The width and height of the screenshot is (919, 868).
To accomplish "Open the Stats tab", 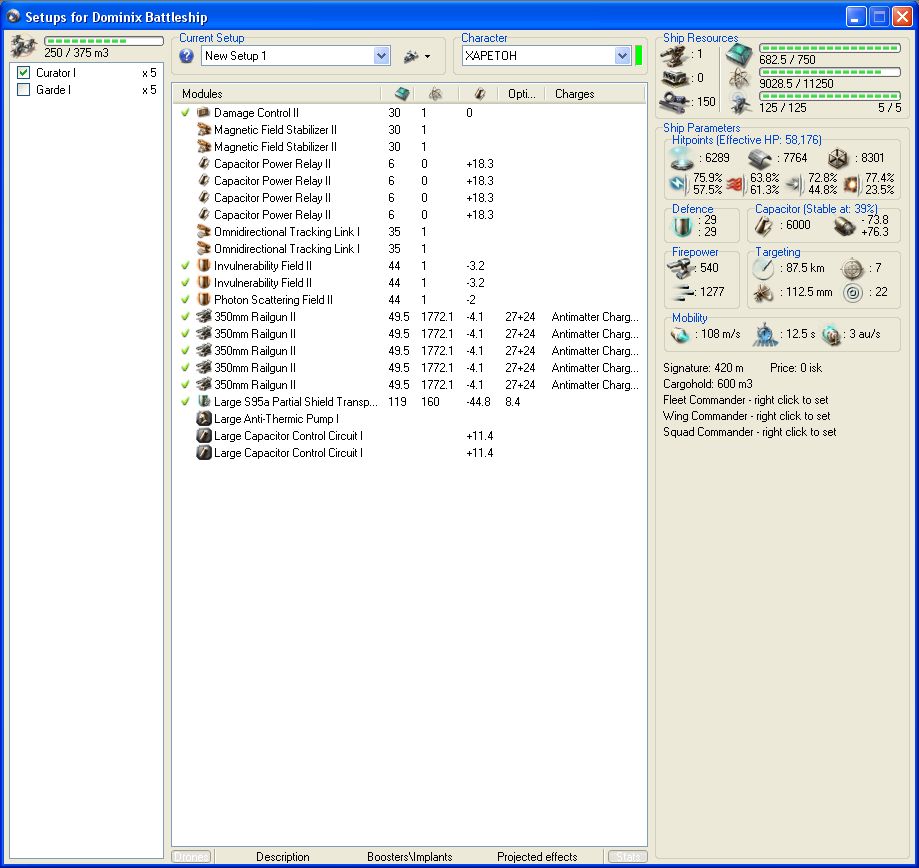I will (x=628, y=856).
